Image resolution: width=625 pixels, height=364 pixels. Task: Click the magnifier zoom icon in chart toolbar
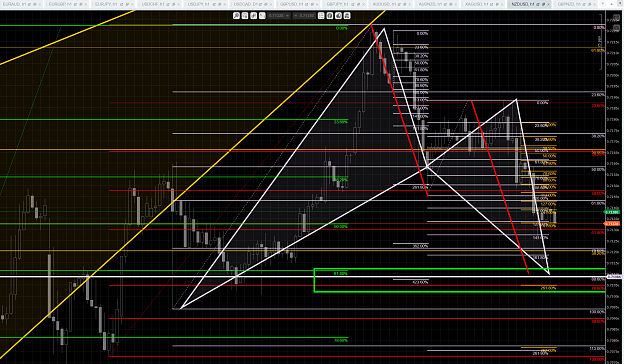pyautogui.click(x=236, y=16)
